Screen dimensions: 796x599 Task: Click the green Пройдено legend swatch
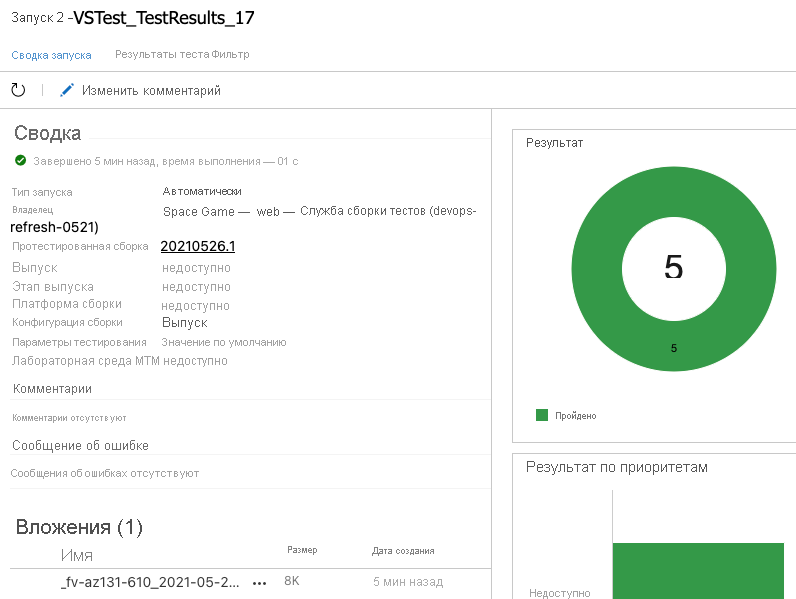[542, 415]
